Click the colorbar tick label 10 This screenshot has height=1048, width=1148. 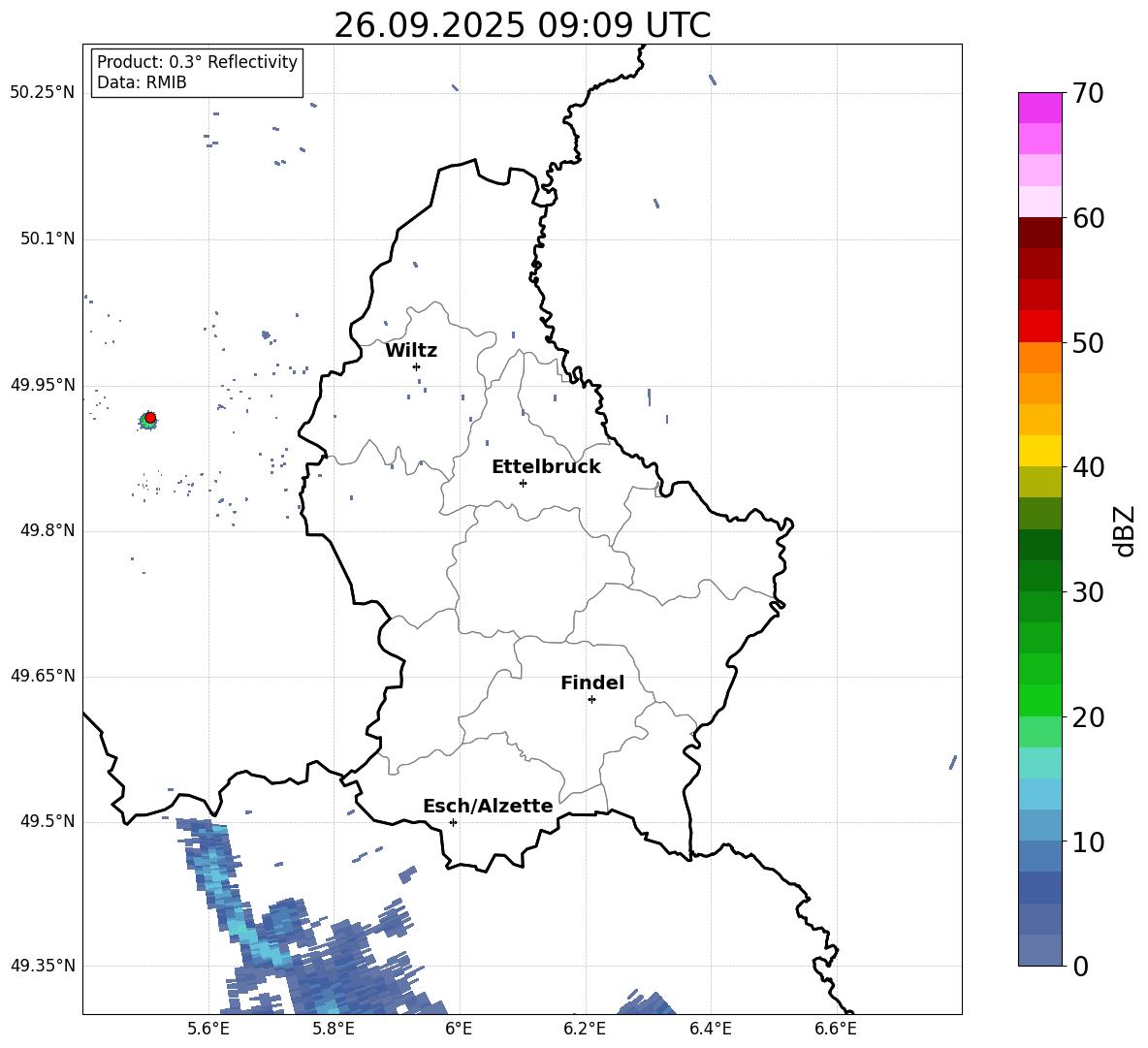pos(1088,842)
